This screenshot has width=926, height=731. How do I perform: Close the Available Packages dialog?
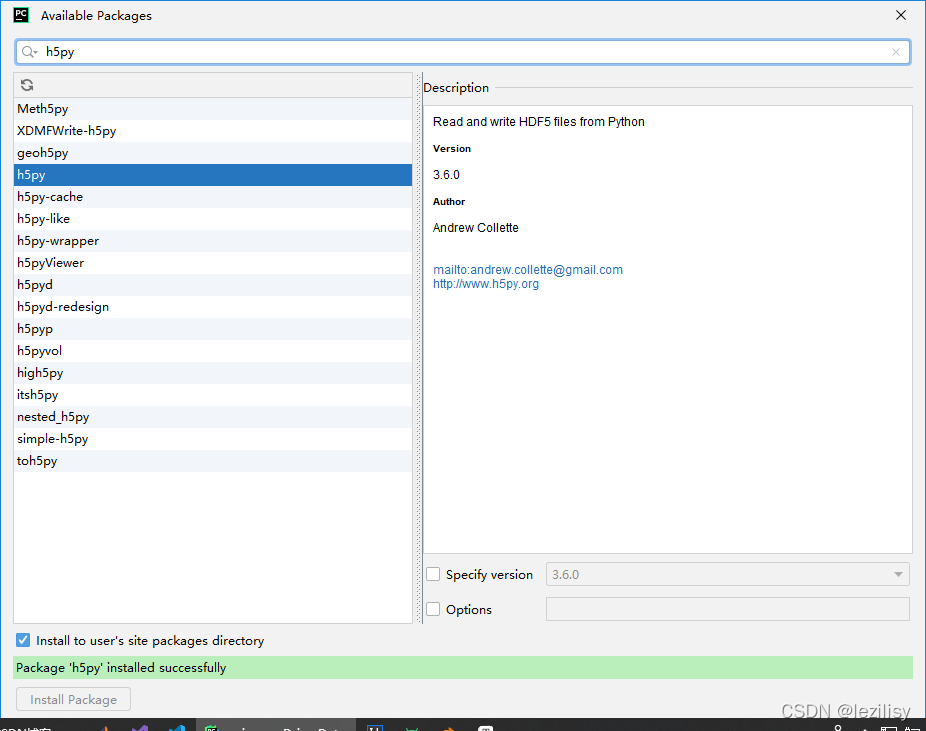click(901, 15)
